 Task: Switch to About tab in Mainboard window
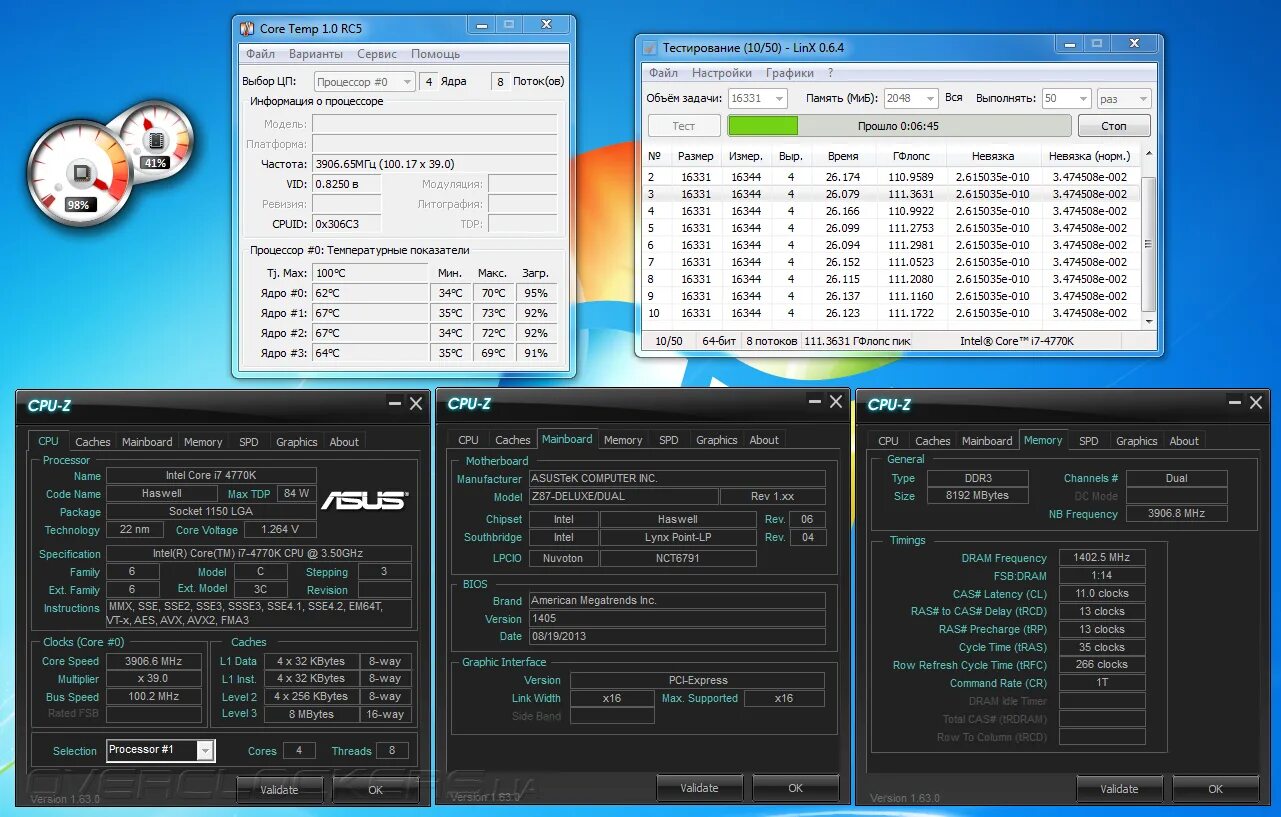click(765, 440)
